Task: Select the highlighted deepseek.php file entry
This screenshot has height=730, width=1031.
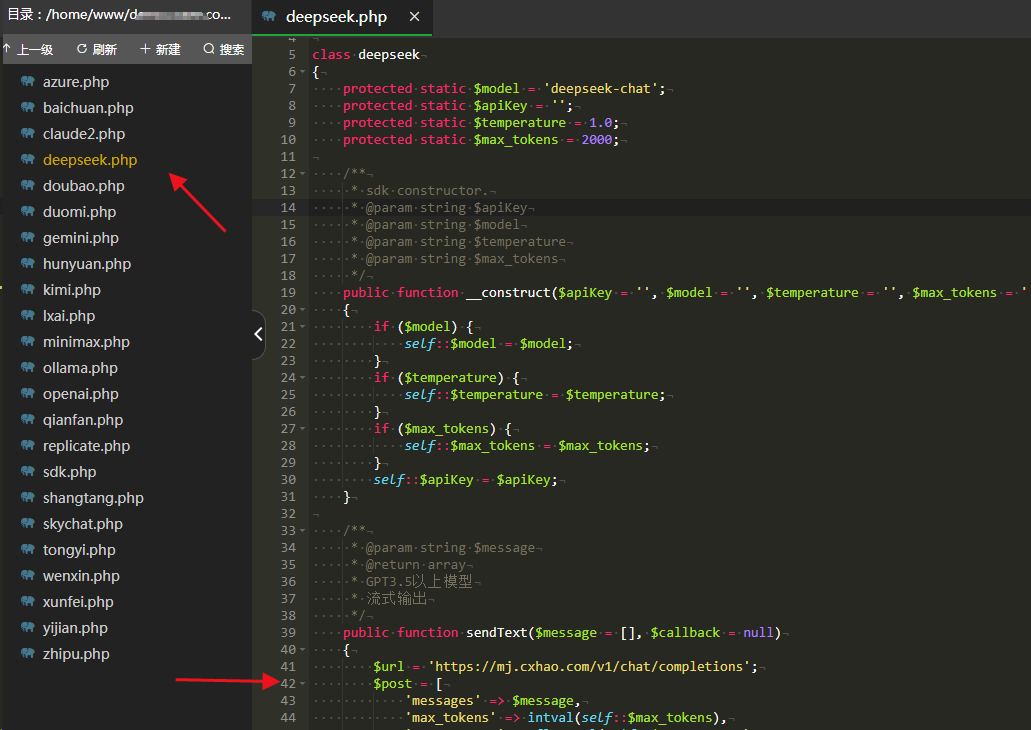Action: pyautogui.click(x=90, y=159)
